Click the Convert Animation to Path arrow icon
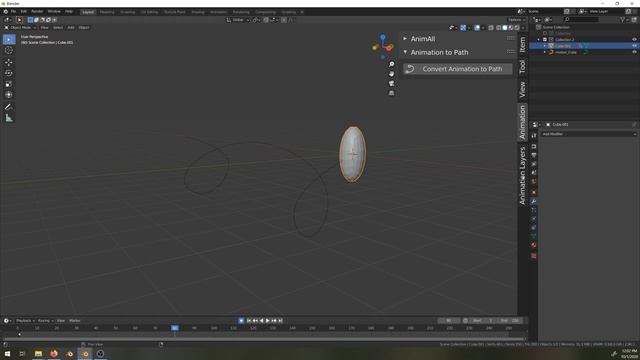The height and width of the screenshot is (360, 640). 410,69
